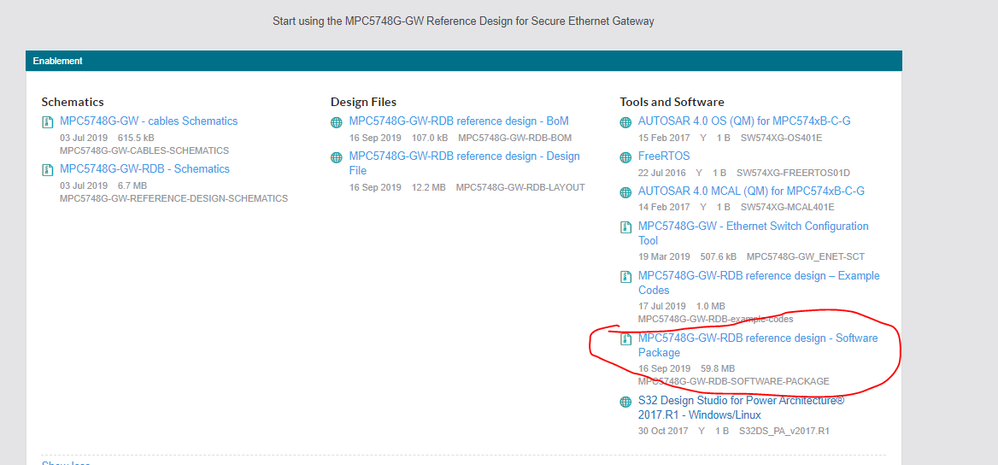The height and width of the screenshot is (465, 998).
Task: Open MPC5748G-GW-RDB reference design Design File link
Action: click(464, 163)
